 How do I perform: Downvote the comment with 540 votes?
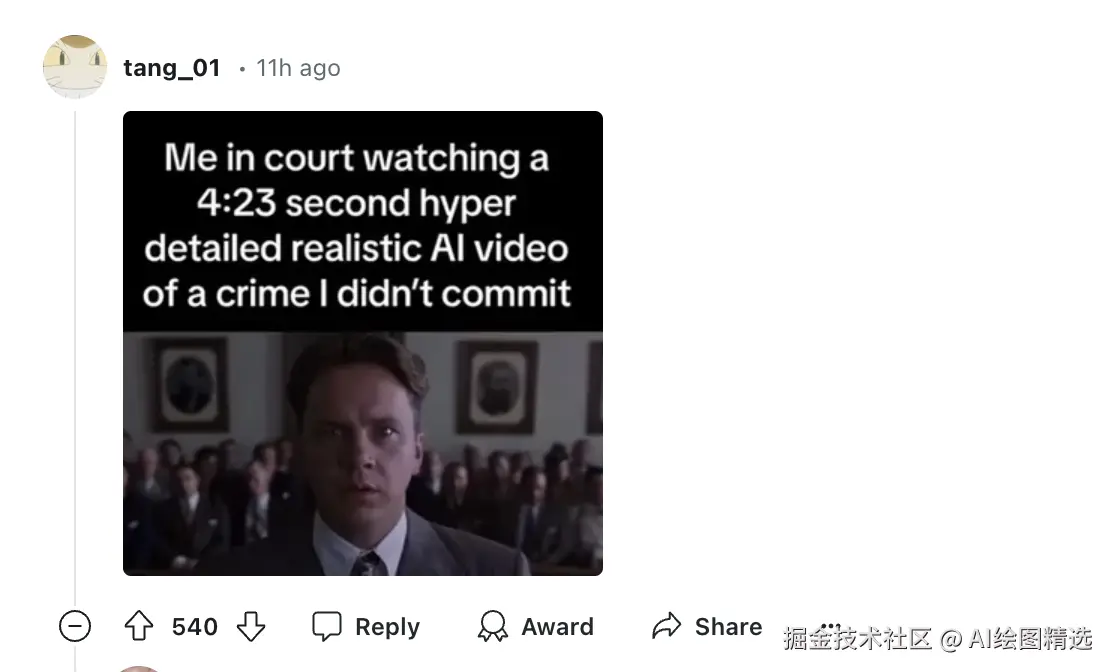pyautogui.click(x=251, y=627)
